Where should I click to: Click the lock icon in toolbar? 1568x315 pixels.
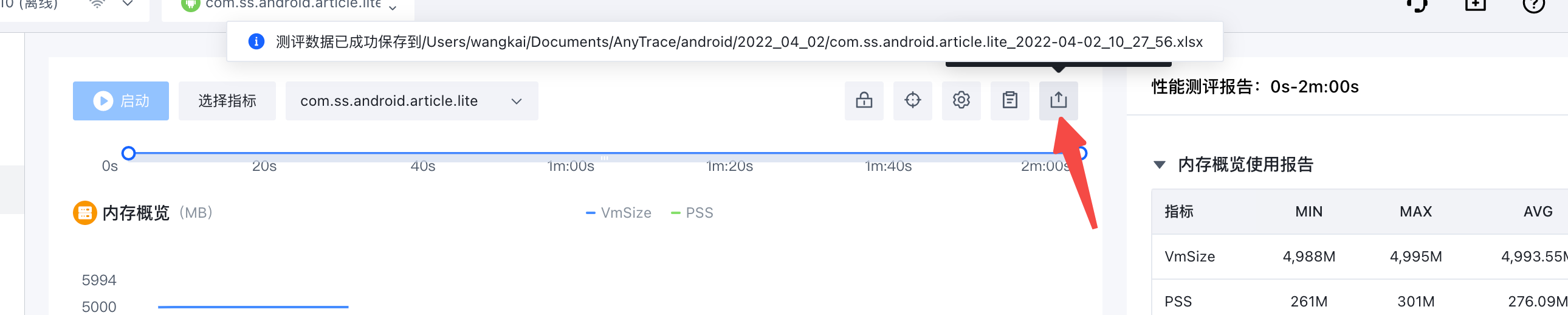coord(864,100)
